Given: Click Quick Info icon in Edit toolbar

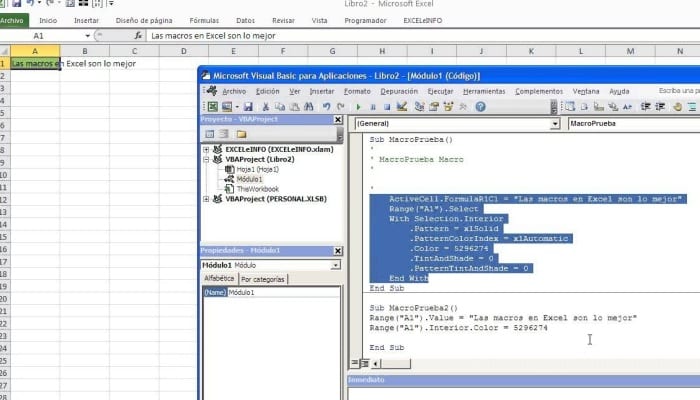Looking at the screenshot, I should coord(599,107).
